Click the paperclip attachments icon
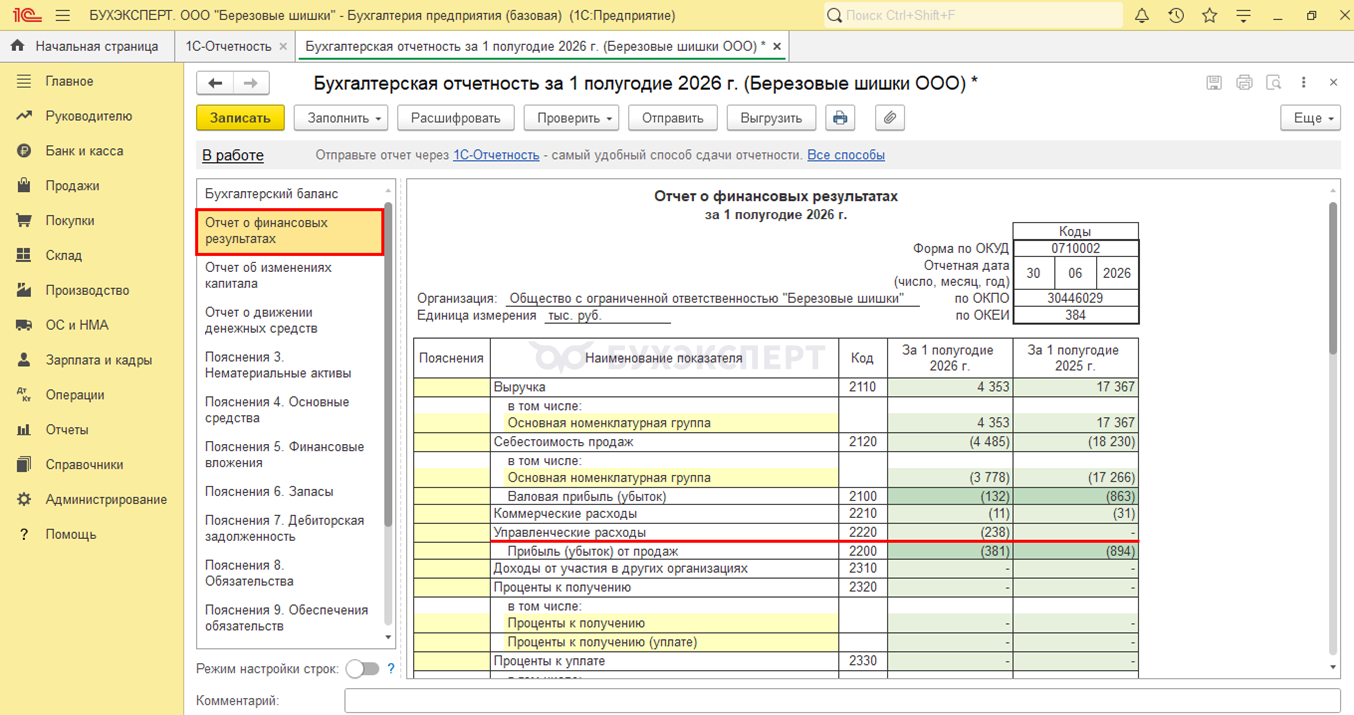 click(890, 118)
